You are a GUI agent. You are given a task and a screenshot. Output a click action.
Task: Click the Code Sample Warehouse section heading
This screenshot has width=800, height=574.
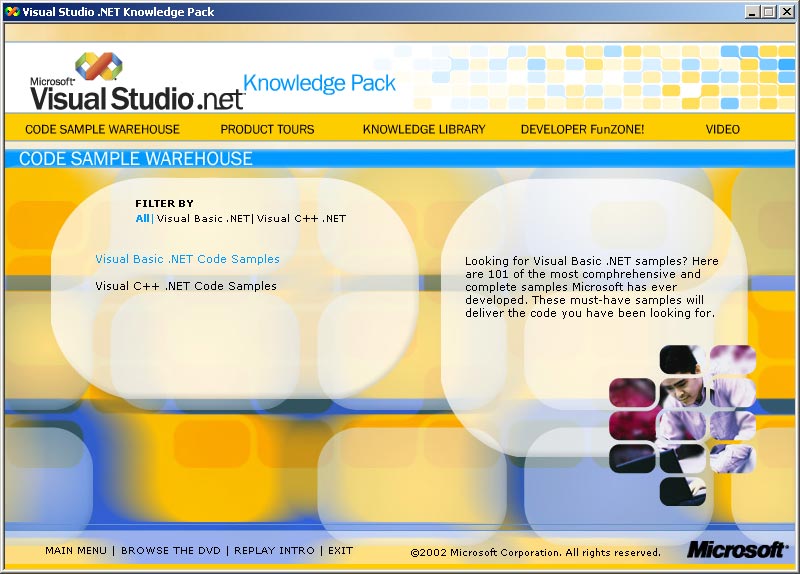pyautogui.click(x=136, y=159)
